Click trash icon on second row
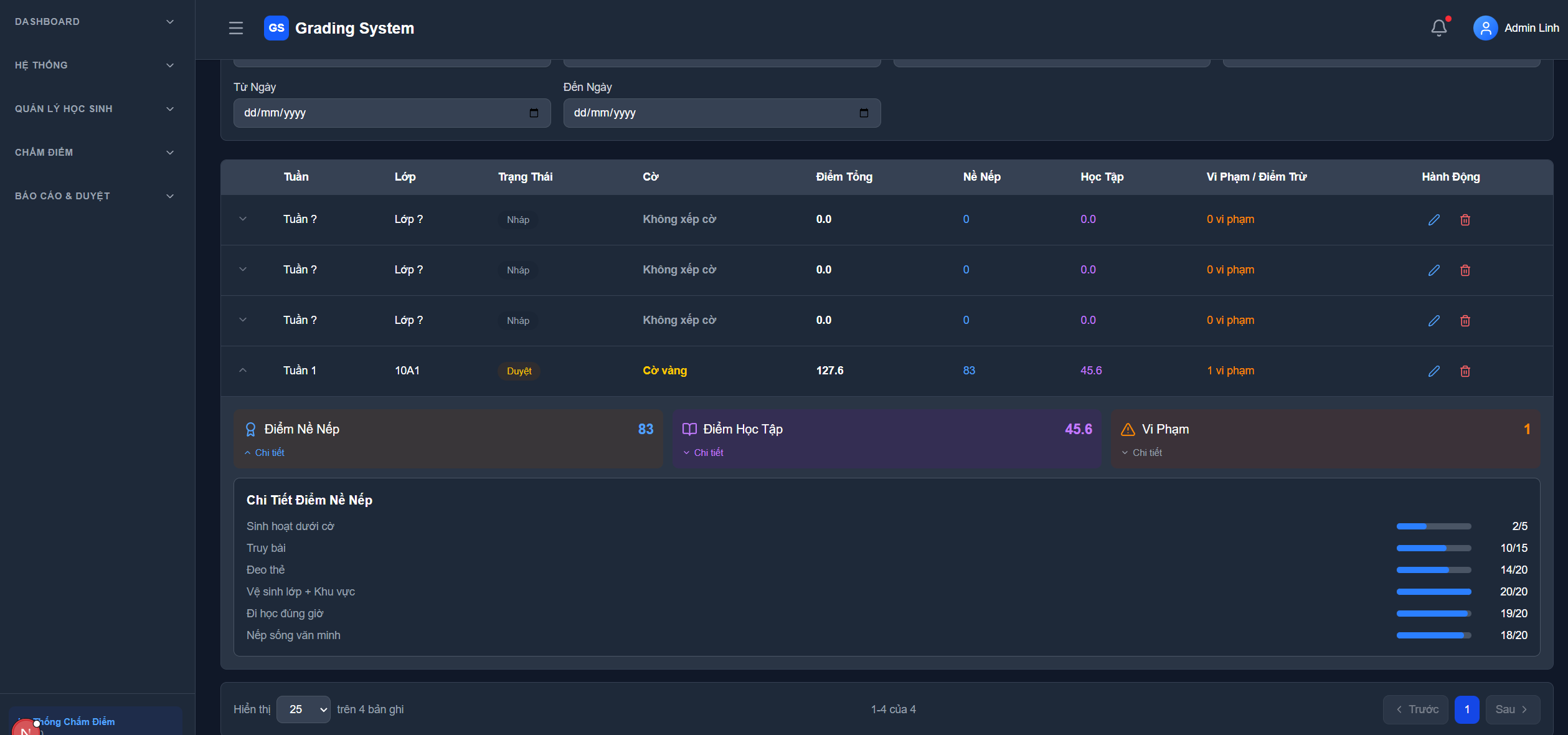The image size is (1568, 735). pyautogui.click(x=1465, y=270)
